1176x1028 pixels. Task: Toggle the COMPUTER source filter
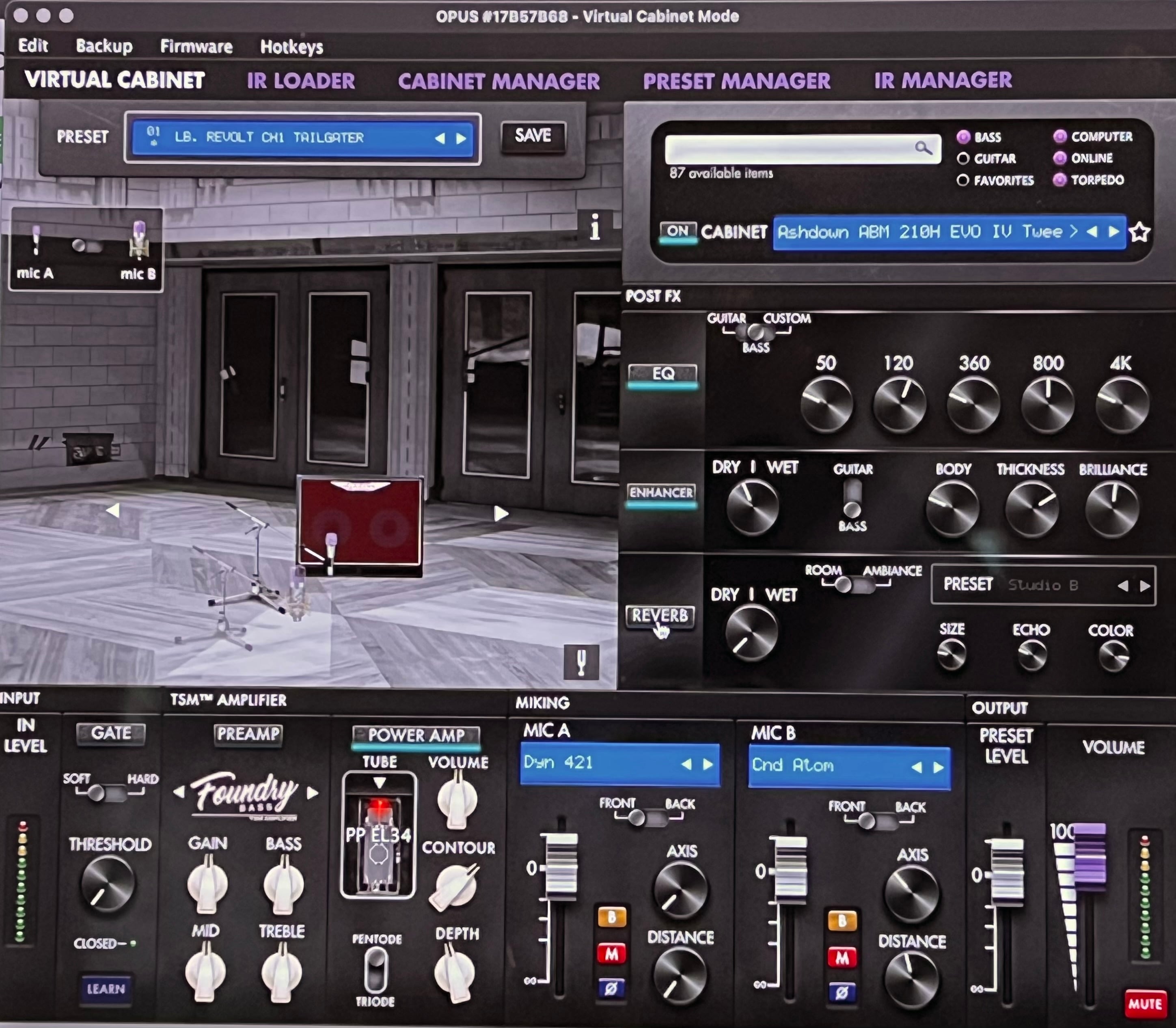click(x=1059, y=136)
